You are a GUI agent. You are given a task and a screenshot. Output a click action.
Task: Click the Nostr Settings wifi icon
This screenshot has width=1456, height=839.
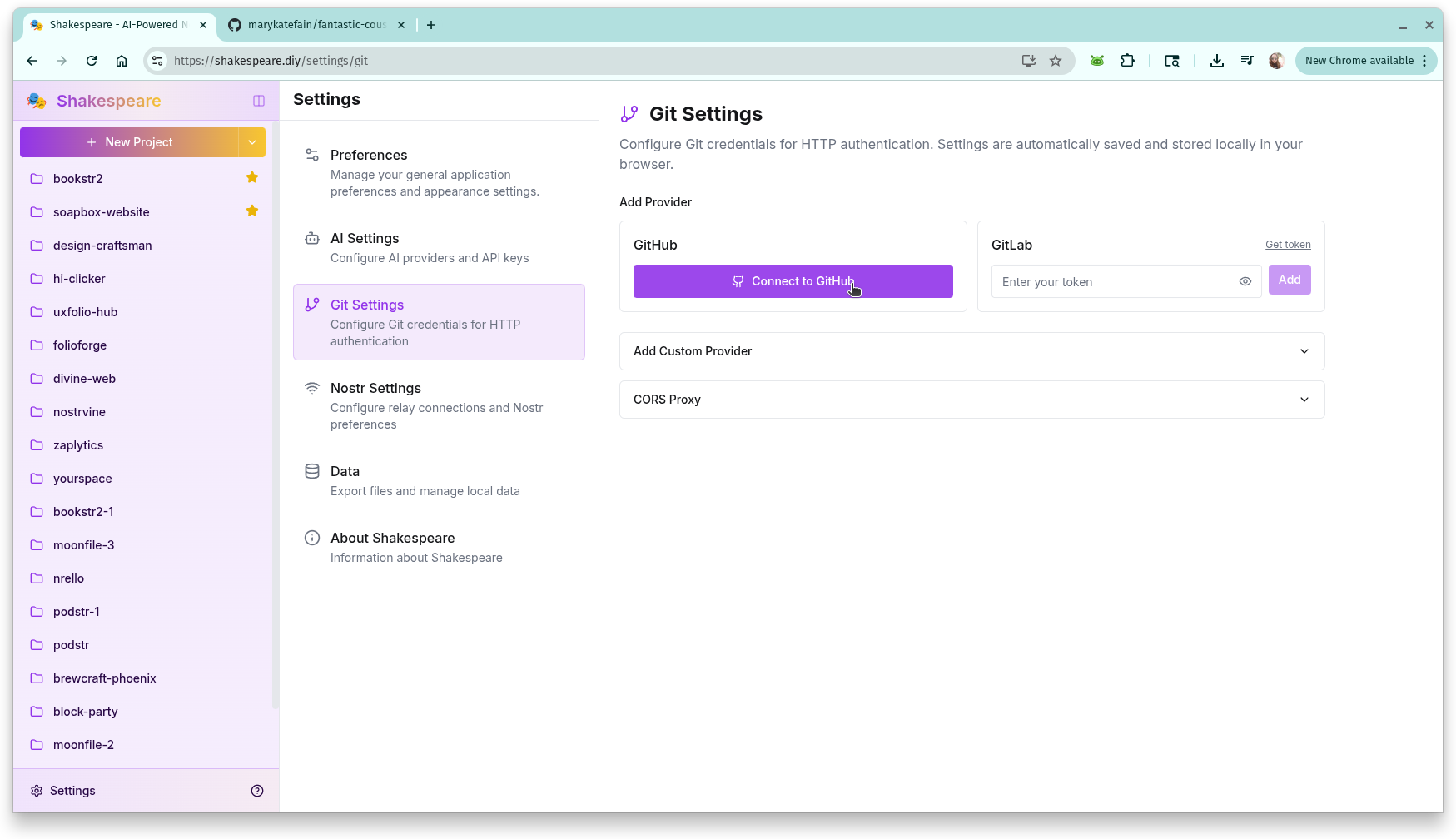(312, 388)
